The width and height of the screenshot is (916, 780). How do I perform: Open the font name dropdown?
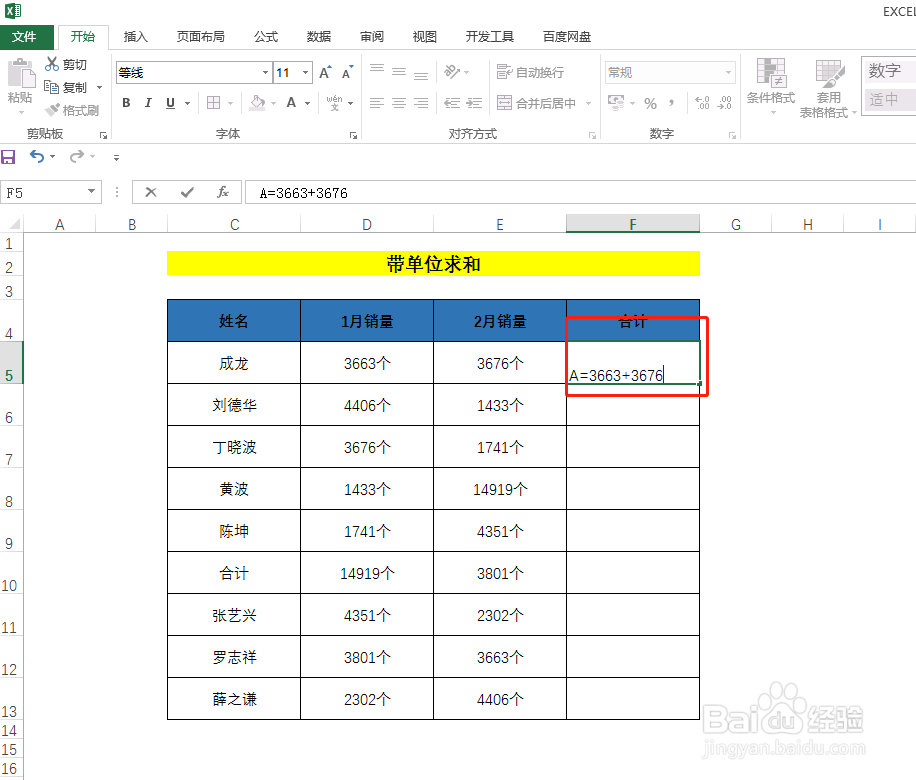pos(267,72)
